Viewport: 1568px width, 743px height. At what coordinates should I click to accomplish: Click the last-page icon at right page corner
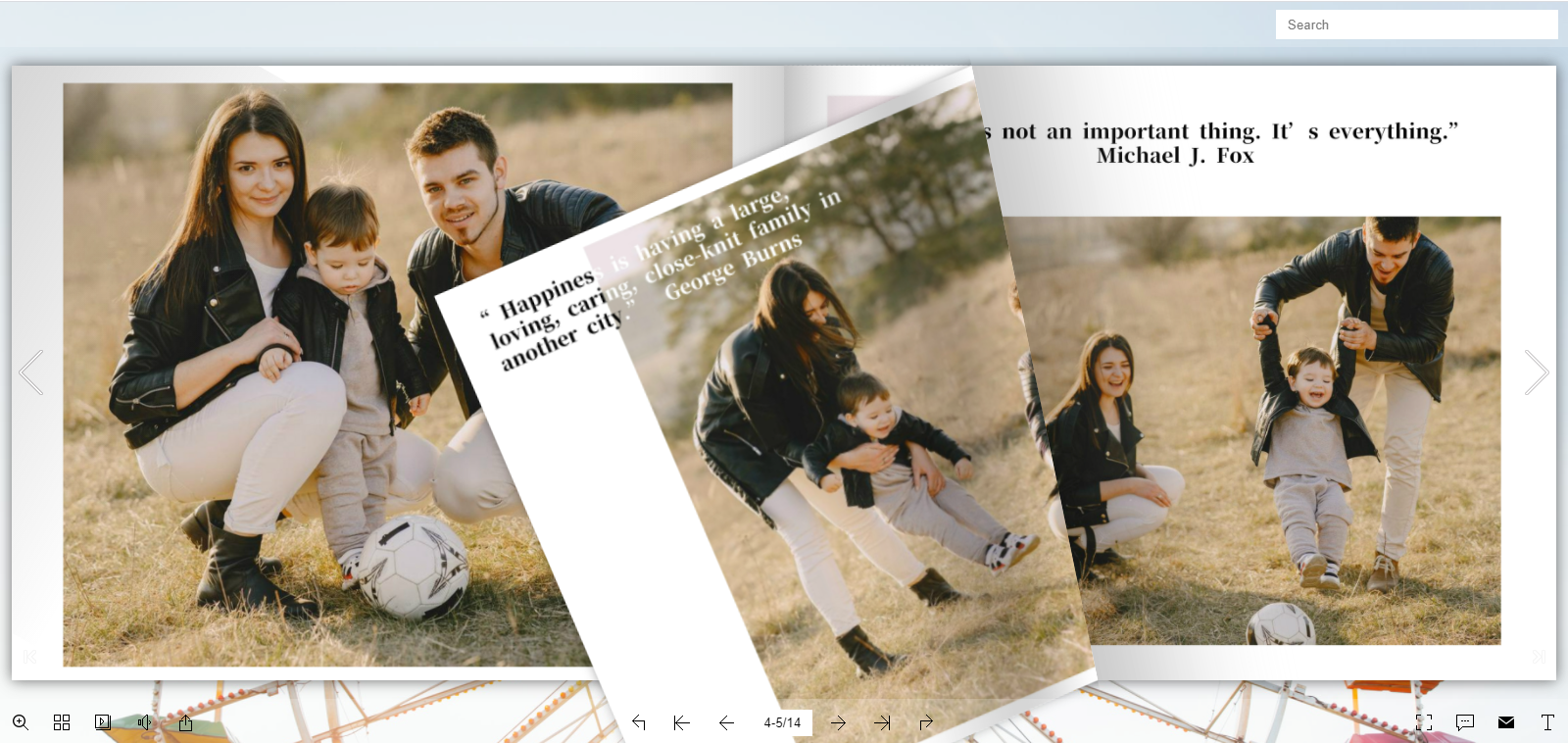tap(1538, 656)
